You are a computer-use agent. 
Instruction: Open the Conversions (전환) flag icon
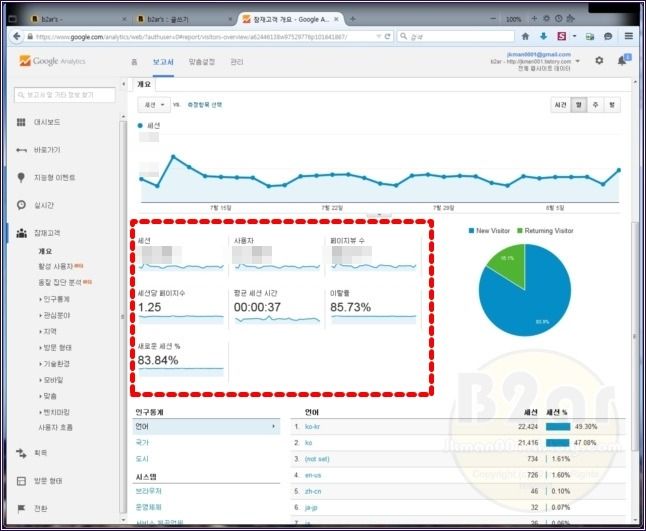click(x=21, y=509)
